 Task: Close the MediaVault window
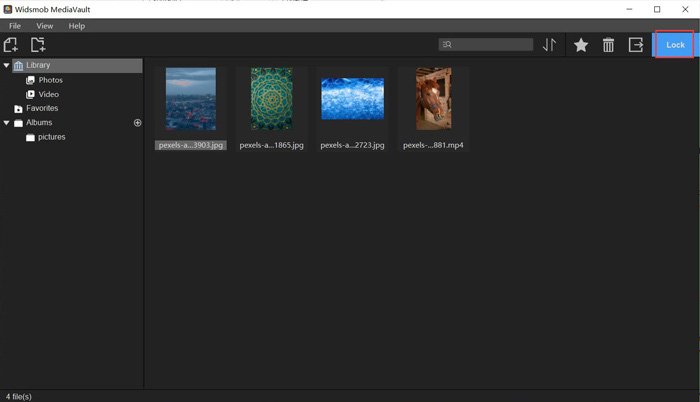[685, 9]
